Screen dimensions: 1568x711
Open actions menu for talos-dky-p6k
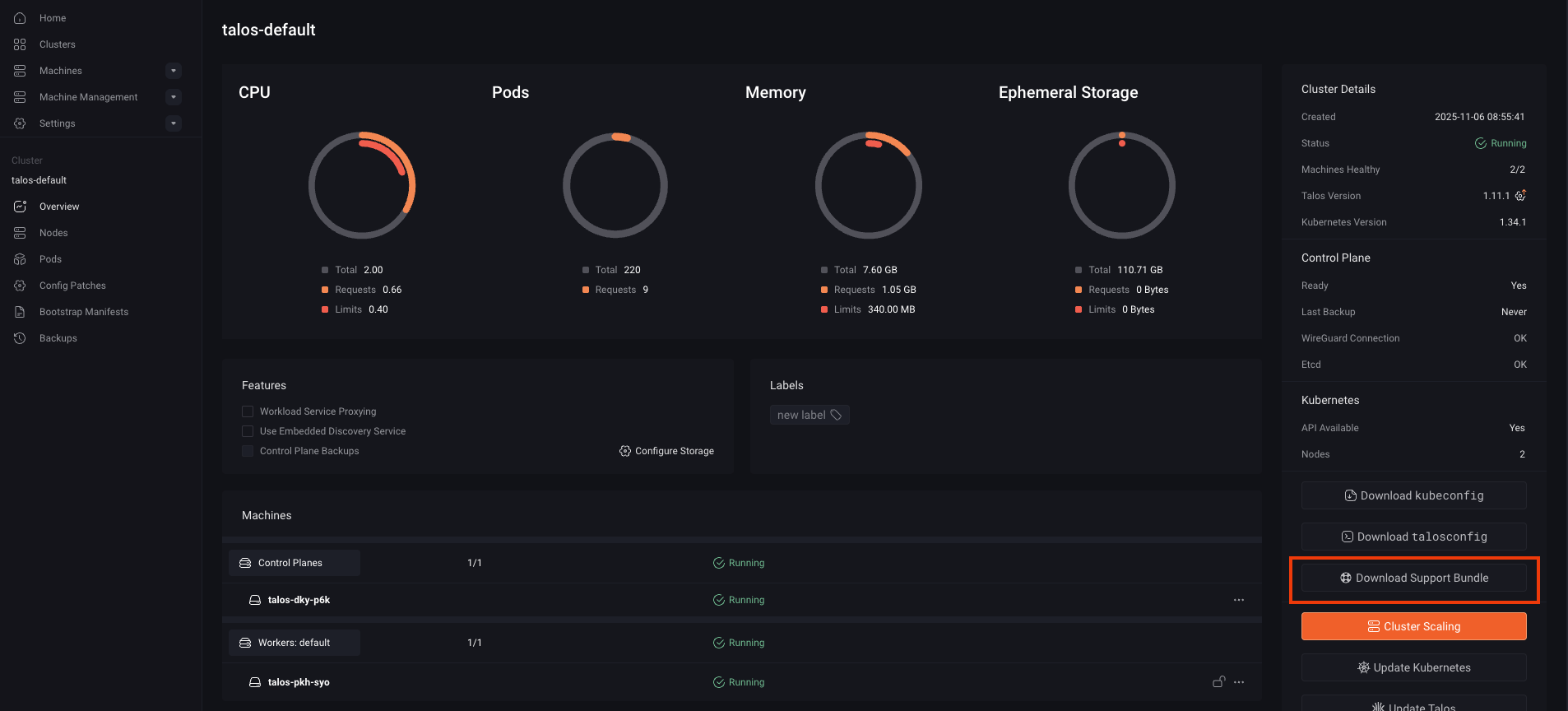coord(1239,600)
